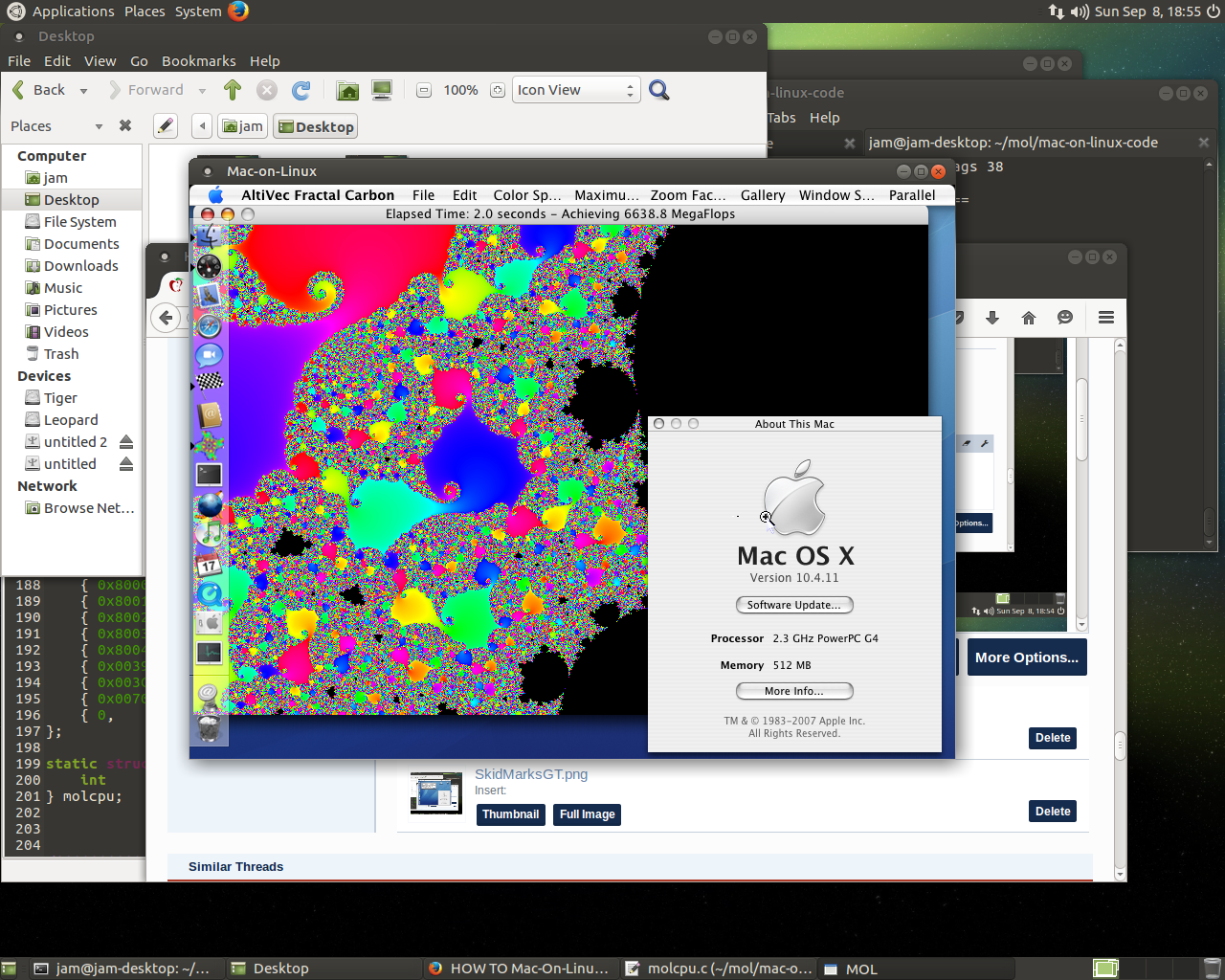Open browser hamburger menu
This screenshot has width=1225, height=980.
pos(1106,318)
